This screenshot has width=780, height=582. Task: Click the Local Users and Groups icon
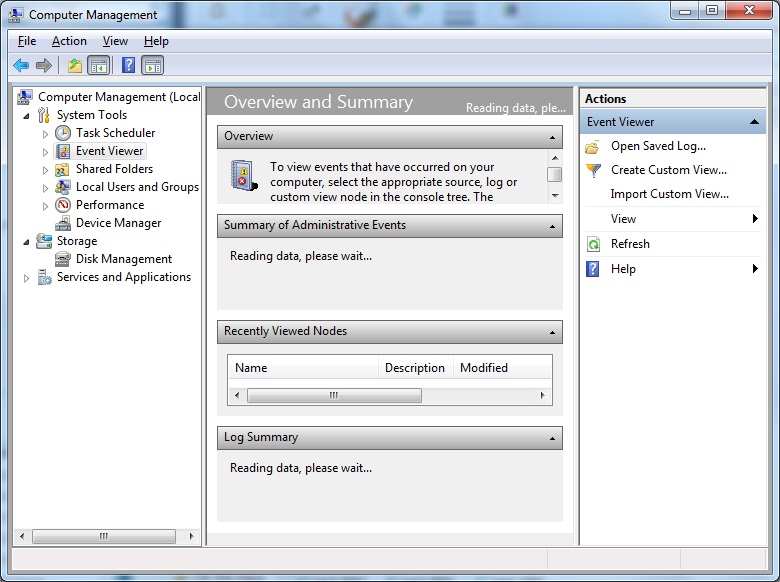(x=63, y=187)
